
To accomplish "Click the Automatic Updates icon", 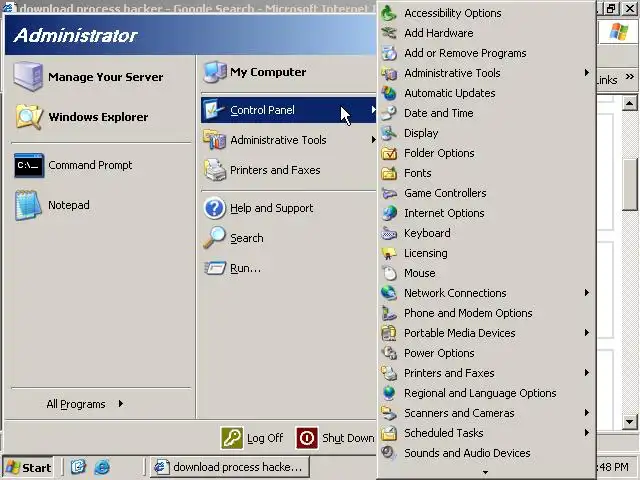I will pyautogui.click(x=389, y=93).
